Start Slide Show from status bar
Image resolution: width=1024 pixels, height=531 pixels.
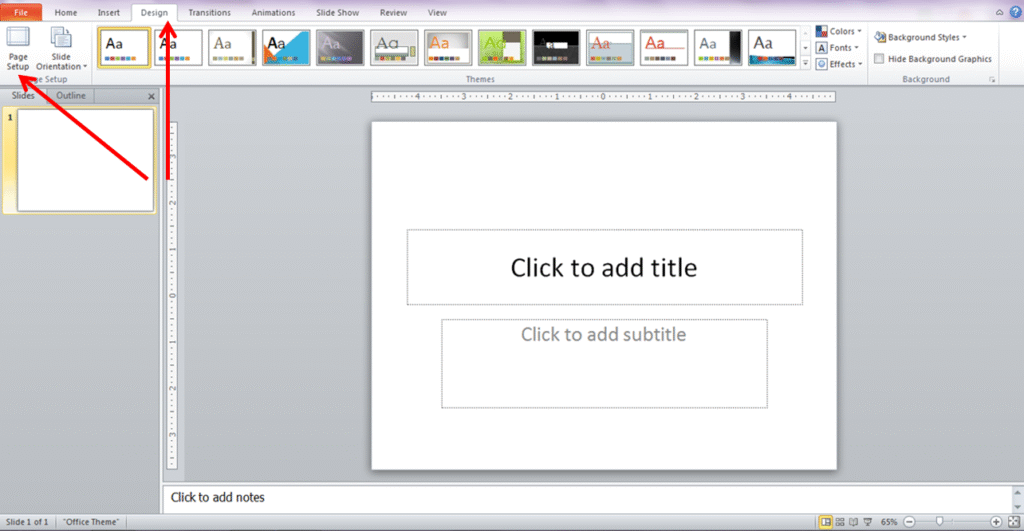click(x=867, y=522)
